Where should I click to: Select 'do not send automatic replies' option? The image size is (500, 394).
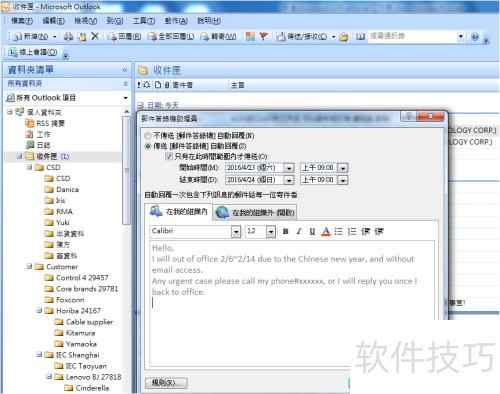148,136
